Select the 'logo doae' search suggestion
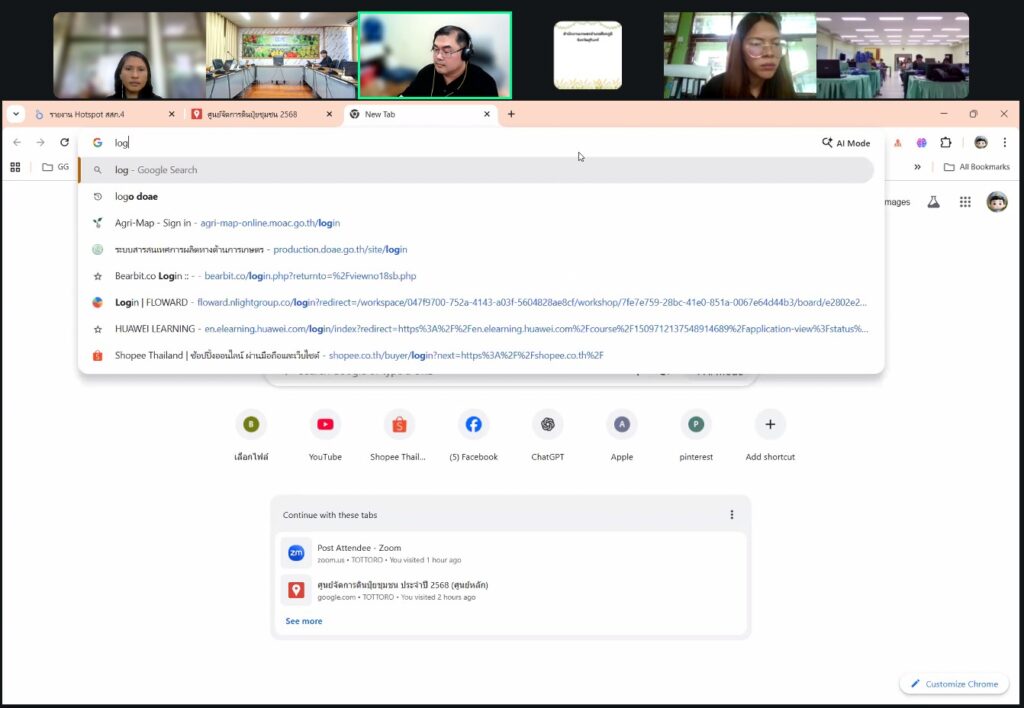This screenshot has width=1024, height=708. click(x=136, y=197)
